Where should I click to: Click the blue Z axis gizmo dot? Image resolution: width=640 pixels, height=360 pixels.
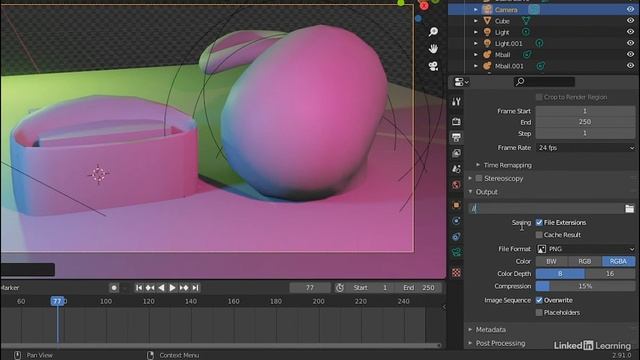[418, 19]
